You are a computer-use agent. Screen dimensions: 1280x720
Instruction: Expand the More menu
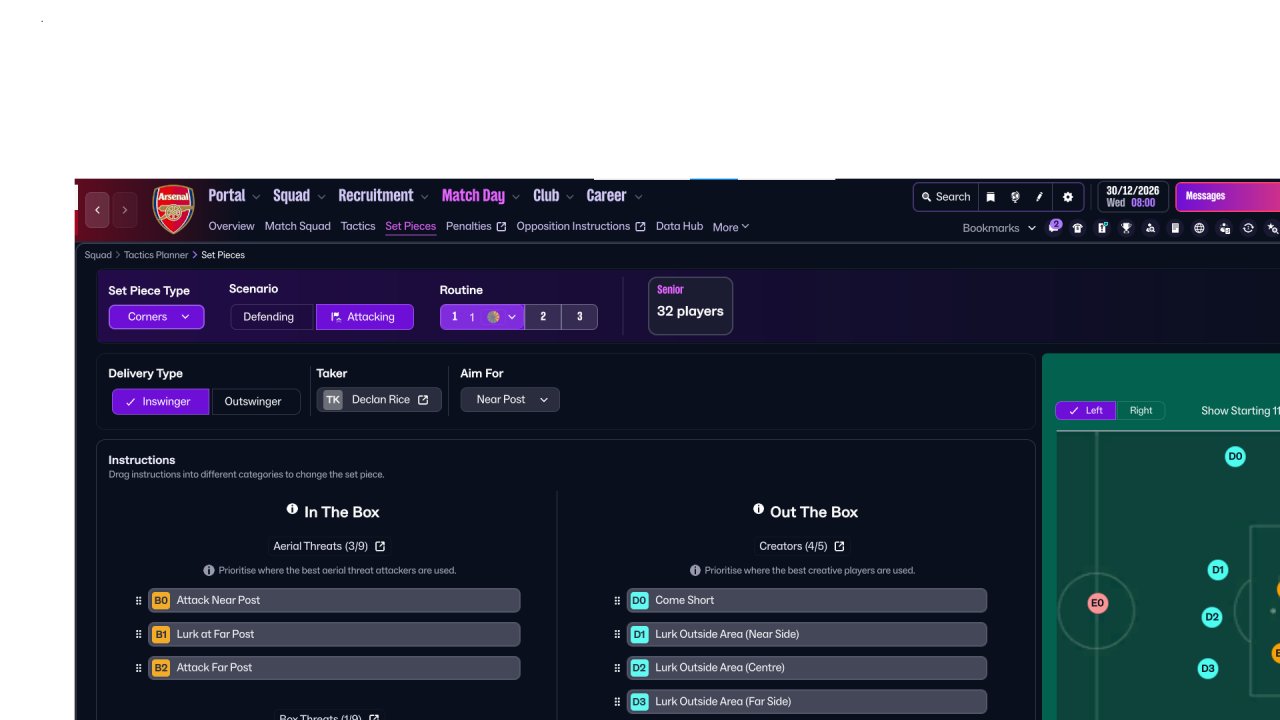(x=731, y=227)
